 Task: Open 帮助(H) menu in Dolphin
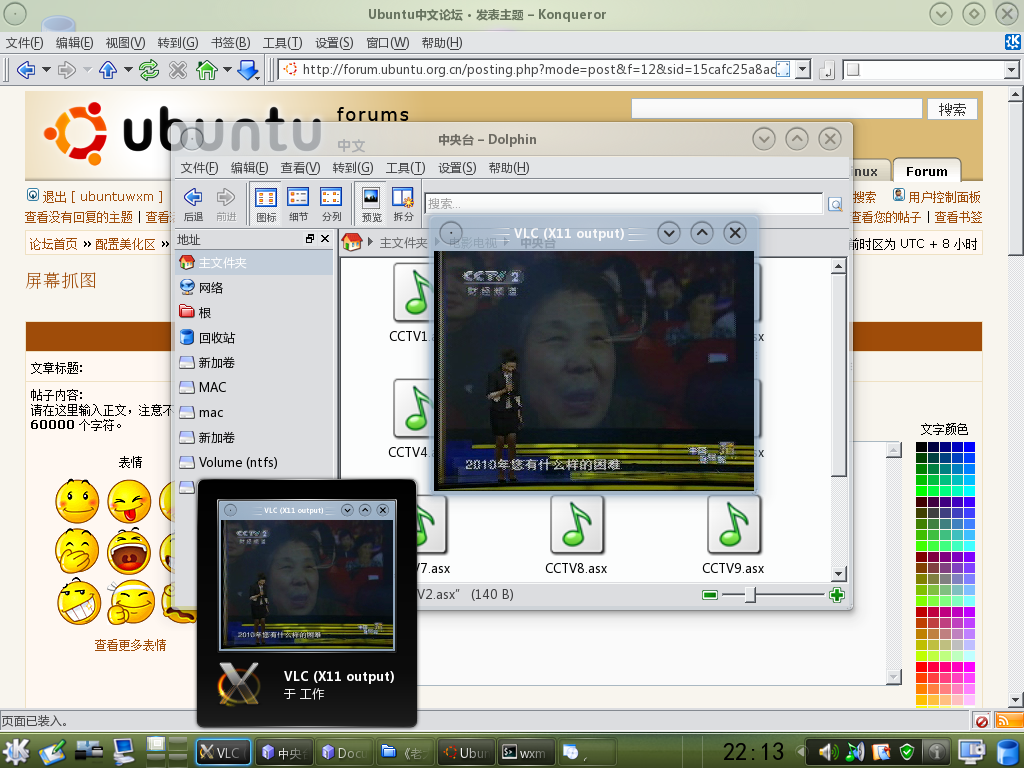[509, 168]
